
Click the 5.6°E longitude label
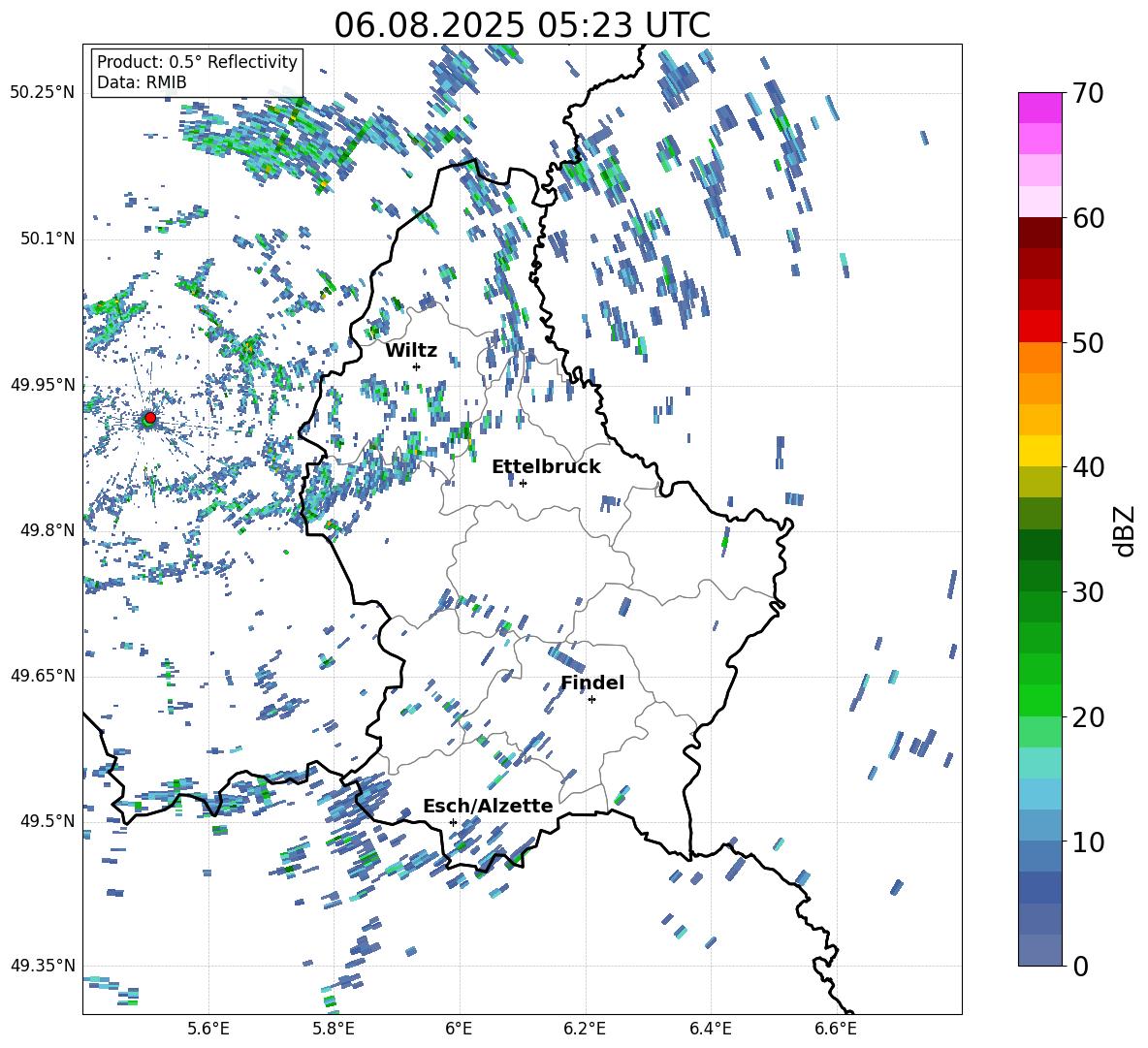pyautogui.click(x=208, y=1029)
